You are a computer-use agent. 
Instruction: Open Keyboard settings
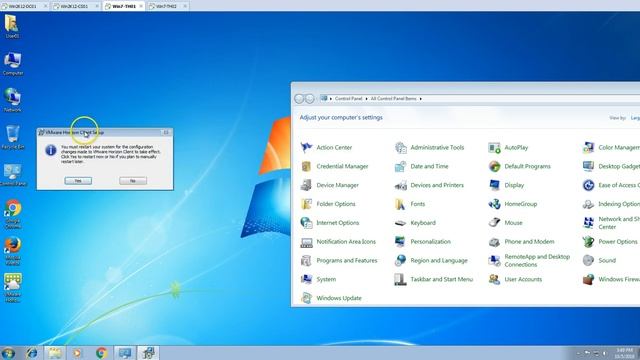coord(415,222)
